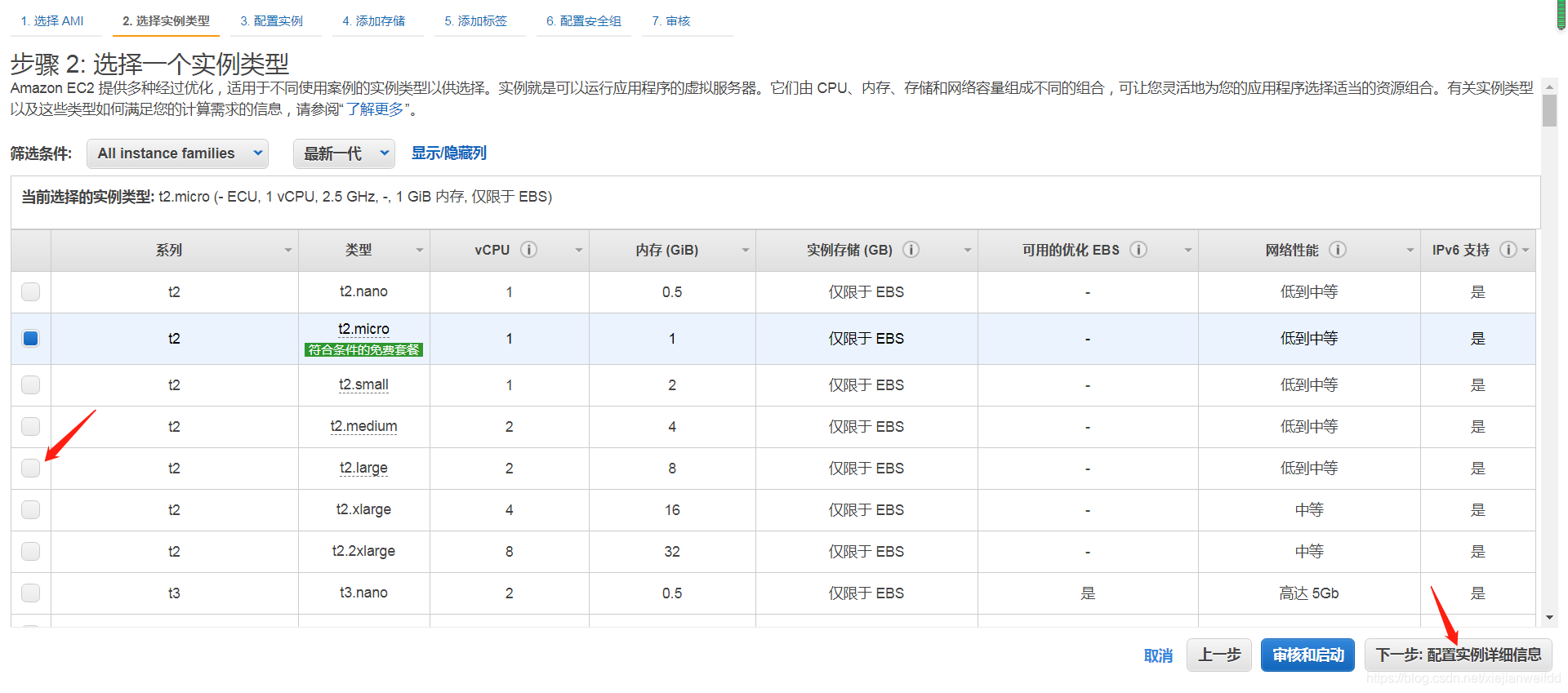Go to step 1. 选择 AMI tab
The width and height of the screenshot is (1568, 693).
click(53, 21)
